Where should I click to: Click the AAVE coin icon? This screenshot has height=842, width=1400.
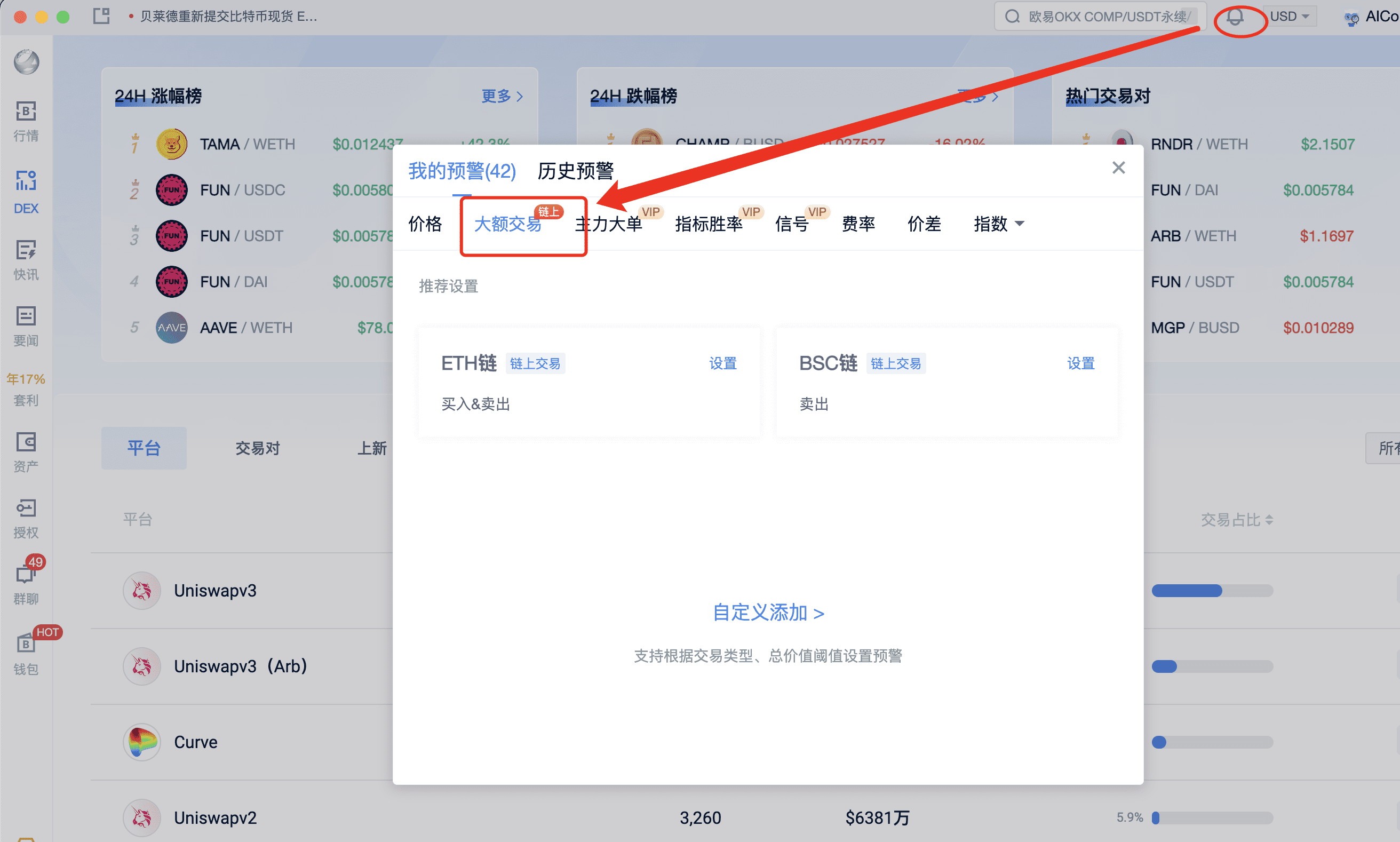click(171, 328)
